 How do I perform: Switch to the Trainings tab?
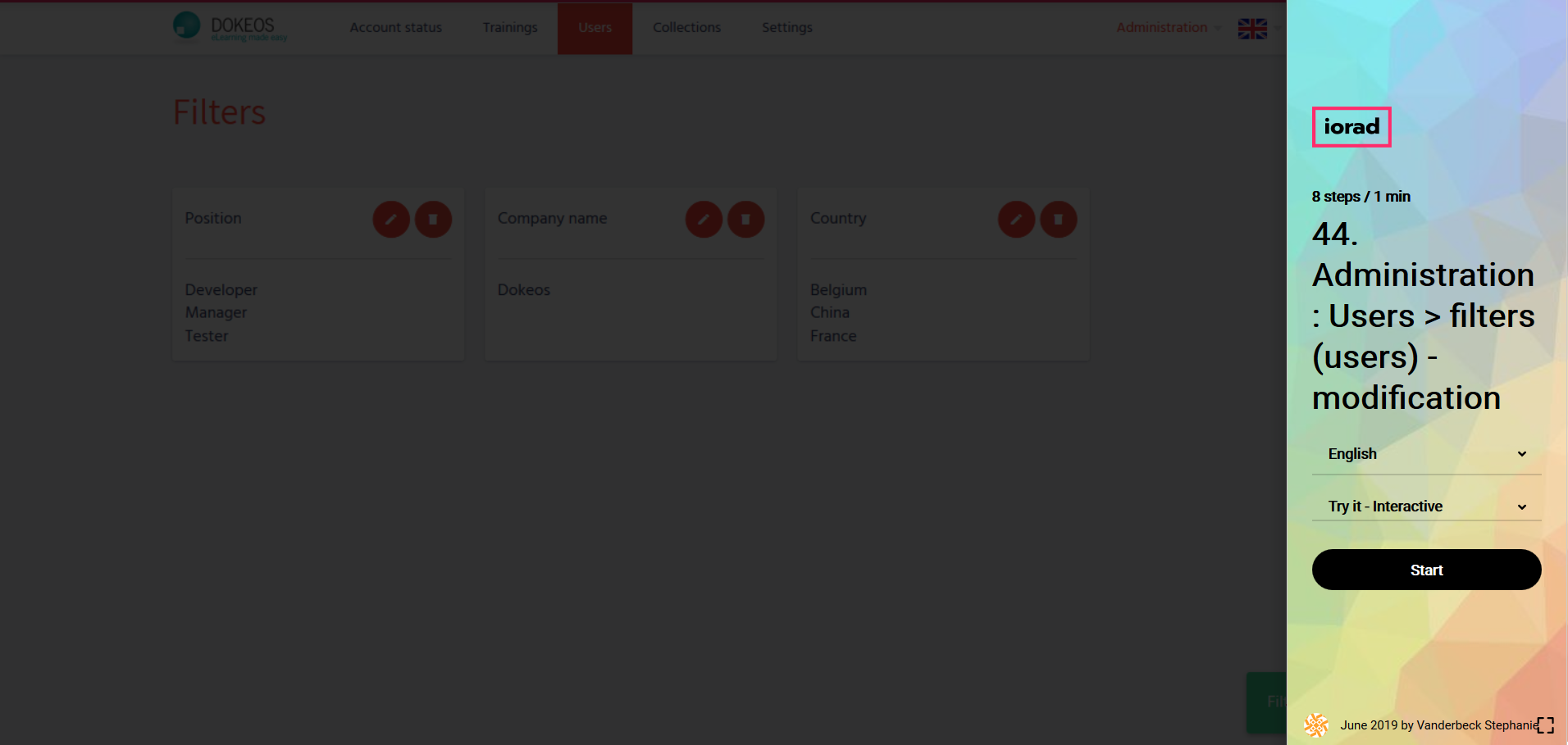coord(510,28)
